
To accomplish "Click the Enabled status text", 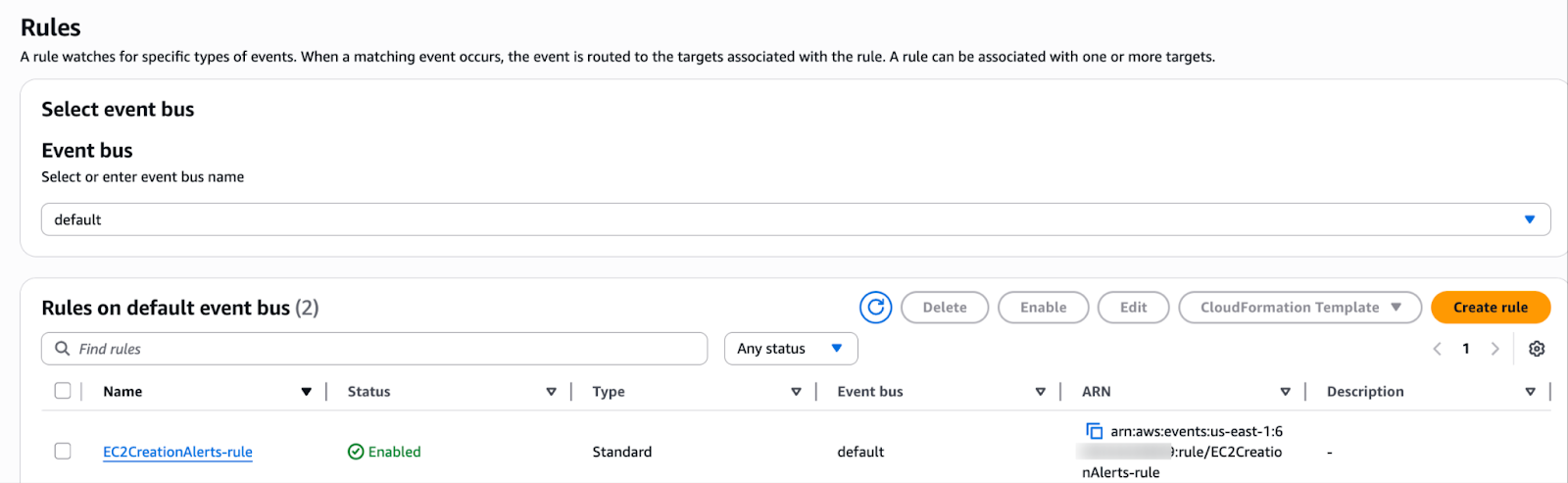I will pyautogui.click(x=395, y=452).
